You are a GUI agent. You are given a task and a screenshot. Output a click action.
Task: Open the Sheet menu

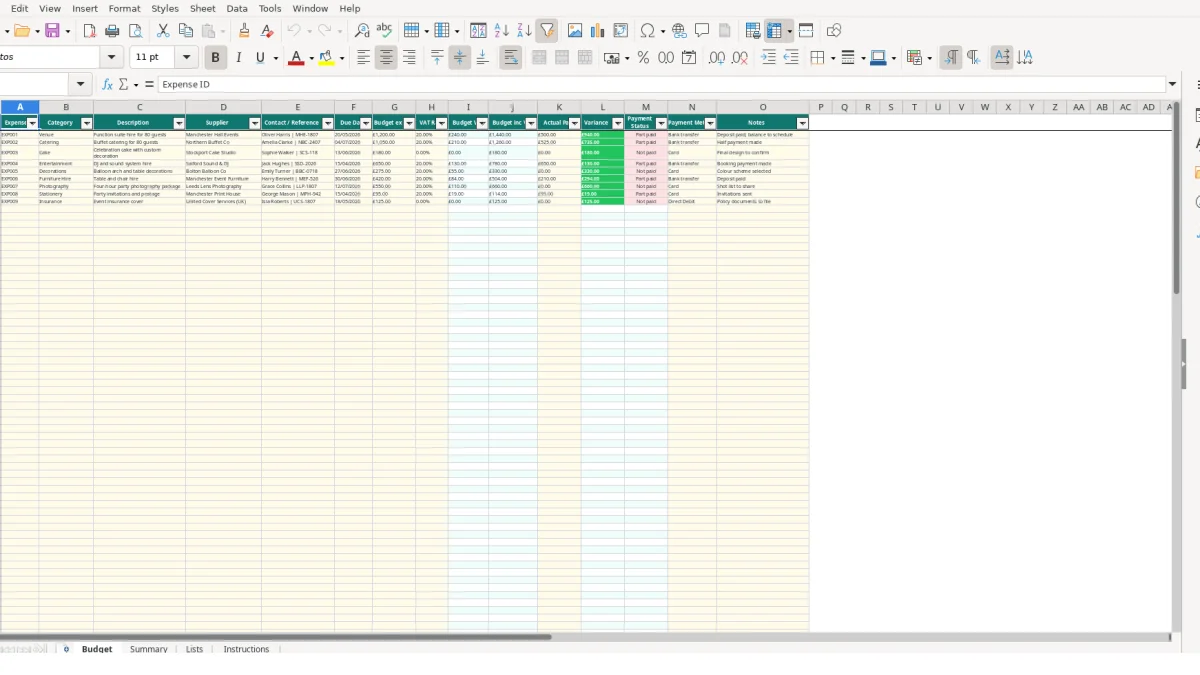click(x=203, y=8)
